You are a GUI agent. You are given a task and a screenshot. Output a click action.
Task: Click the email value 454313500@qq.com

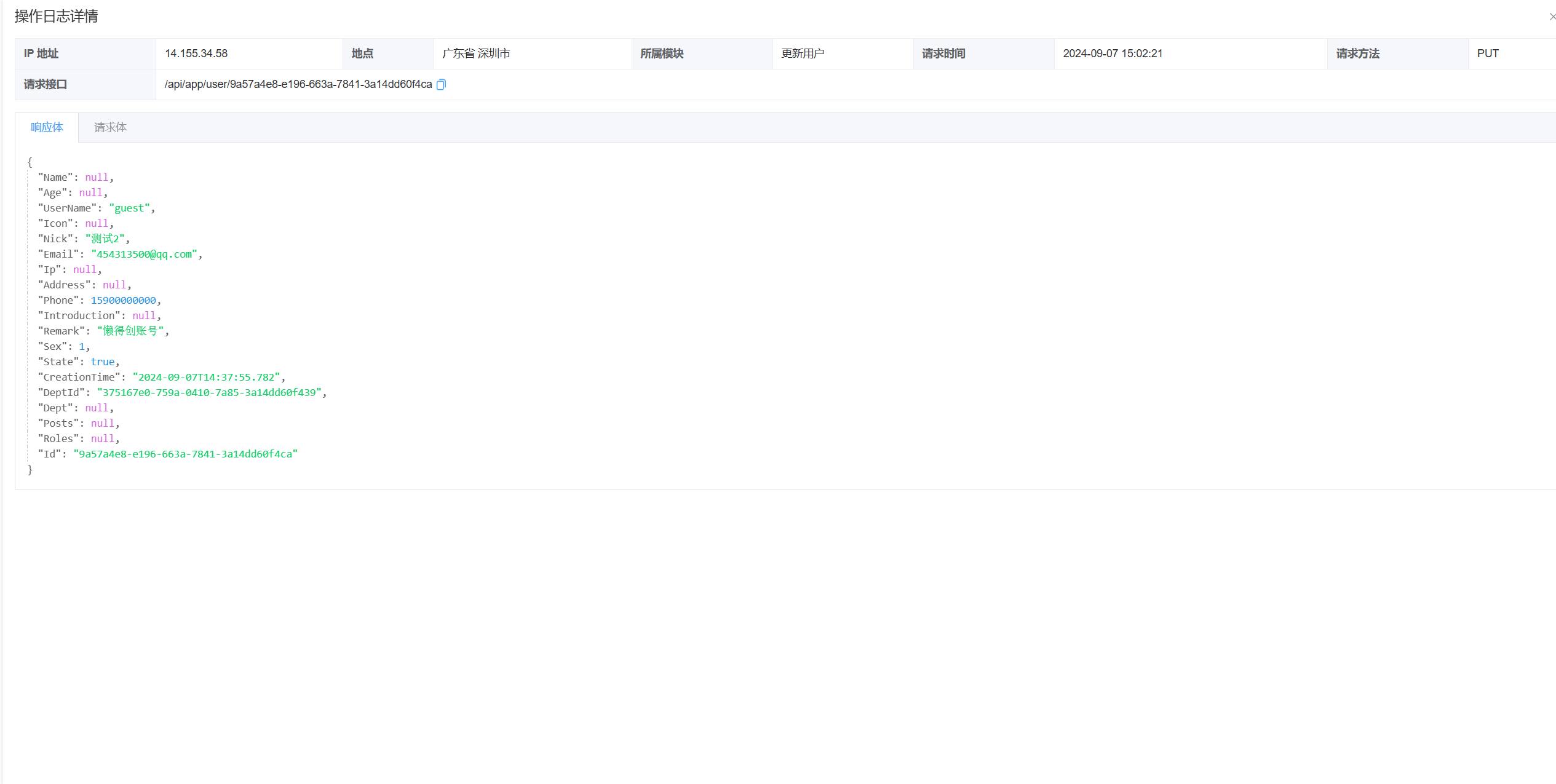coord(144,254)
